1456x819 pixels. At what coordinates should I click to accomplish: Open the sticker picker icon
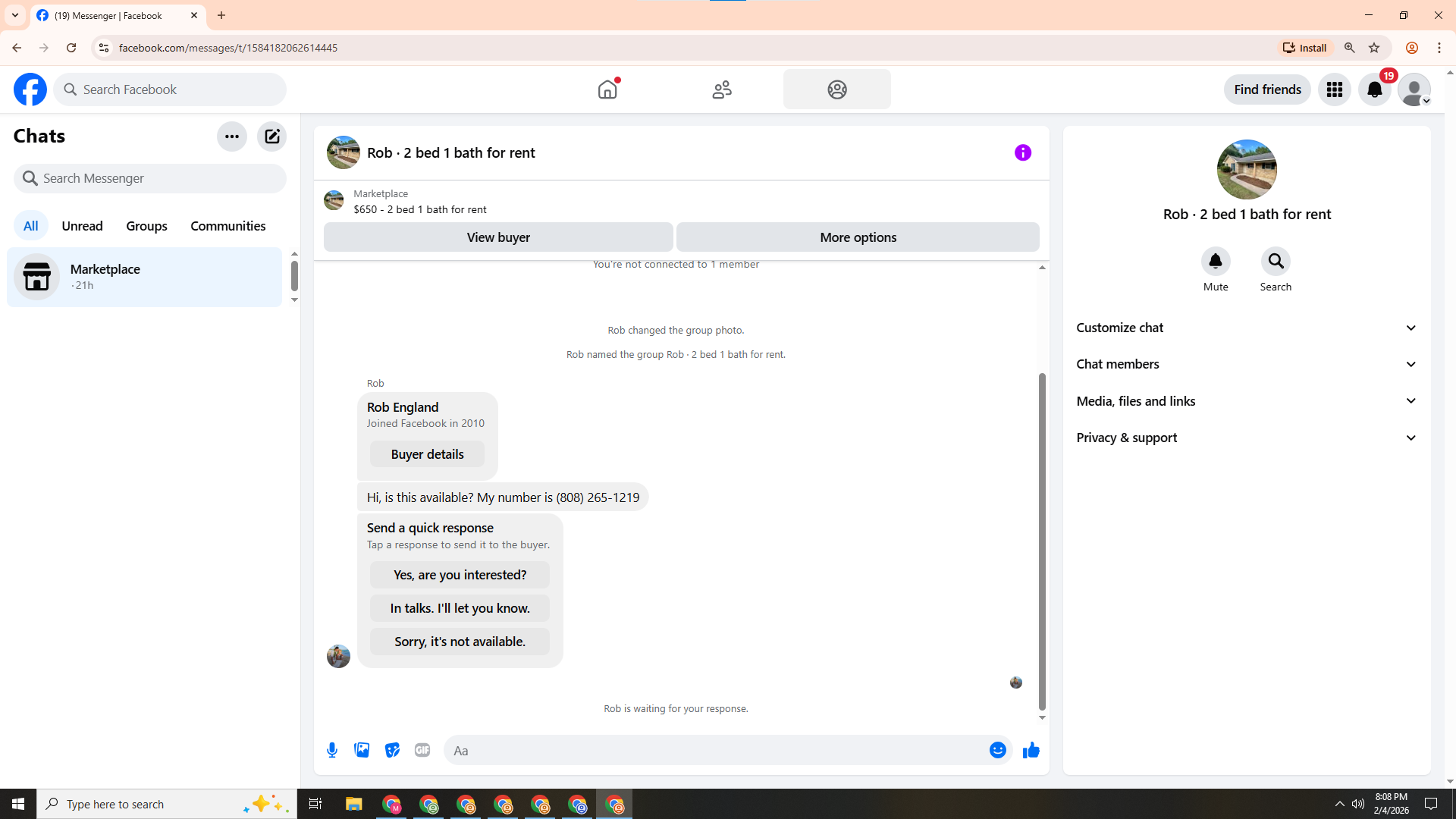[392, 750]
